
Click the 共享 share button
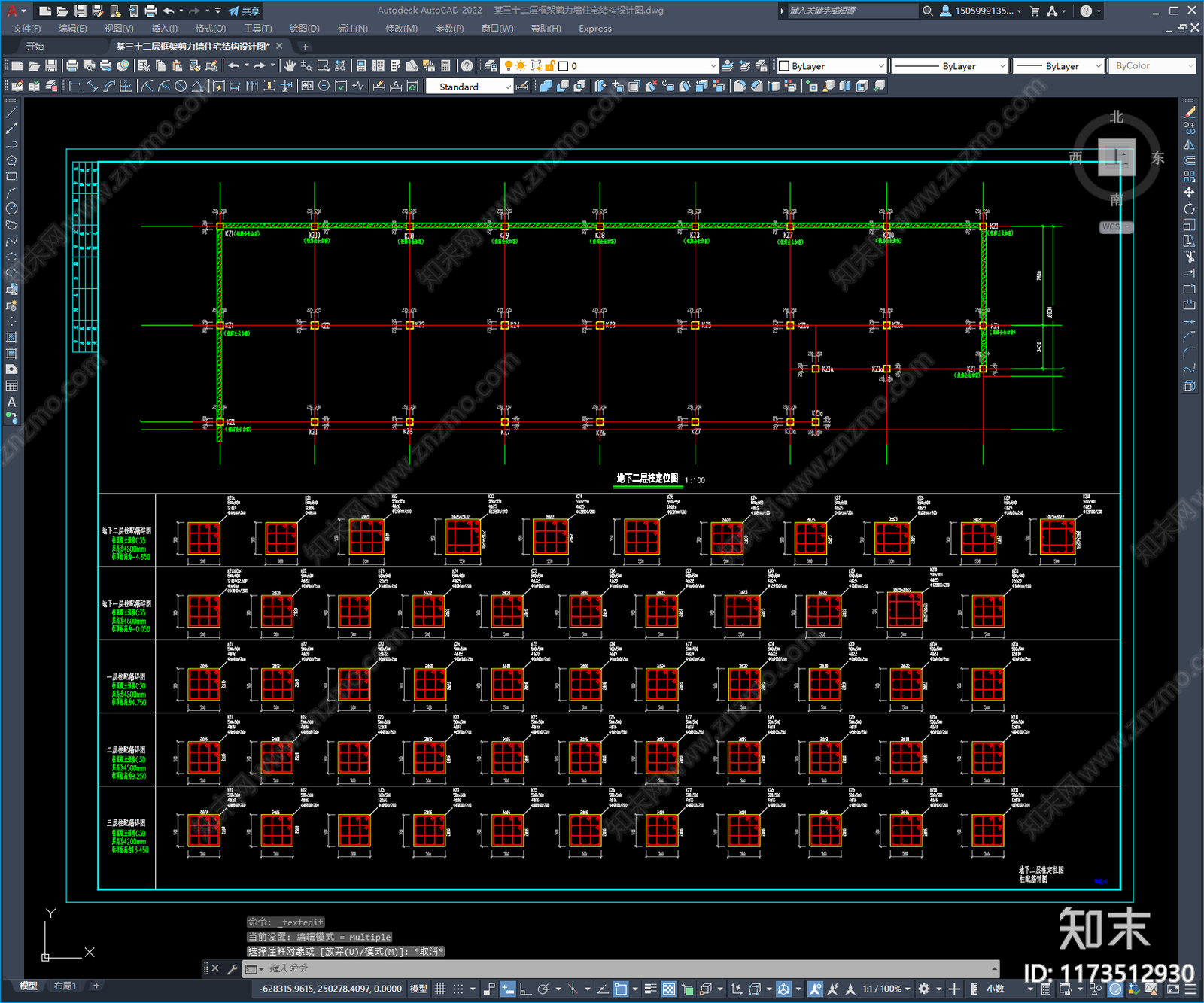click(x=244, y=11)
